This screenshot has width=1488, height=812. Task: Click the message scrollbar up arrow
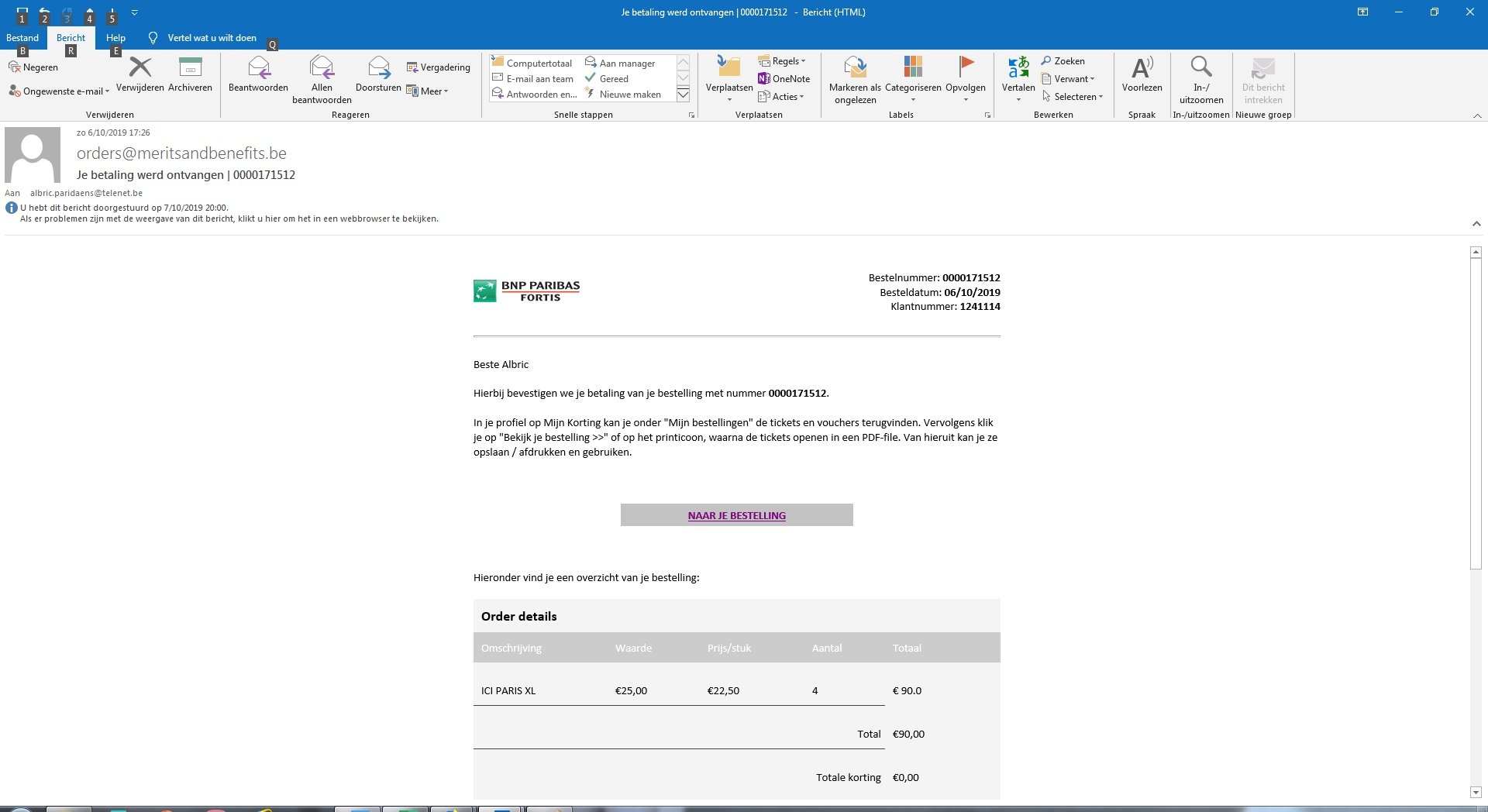1476,252
